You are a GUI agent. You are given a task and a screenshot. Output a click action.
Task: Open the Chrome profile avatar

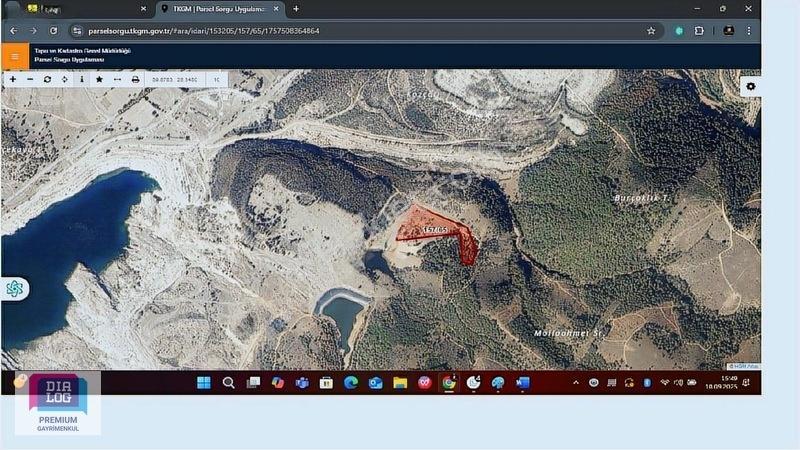point(729,31)
